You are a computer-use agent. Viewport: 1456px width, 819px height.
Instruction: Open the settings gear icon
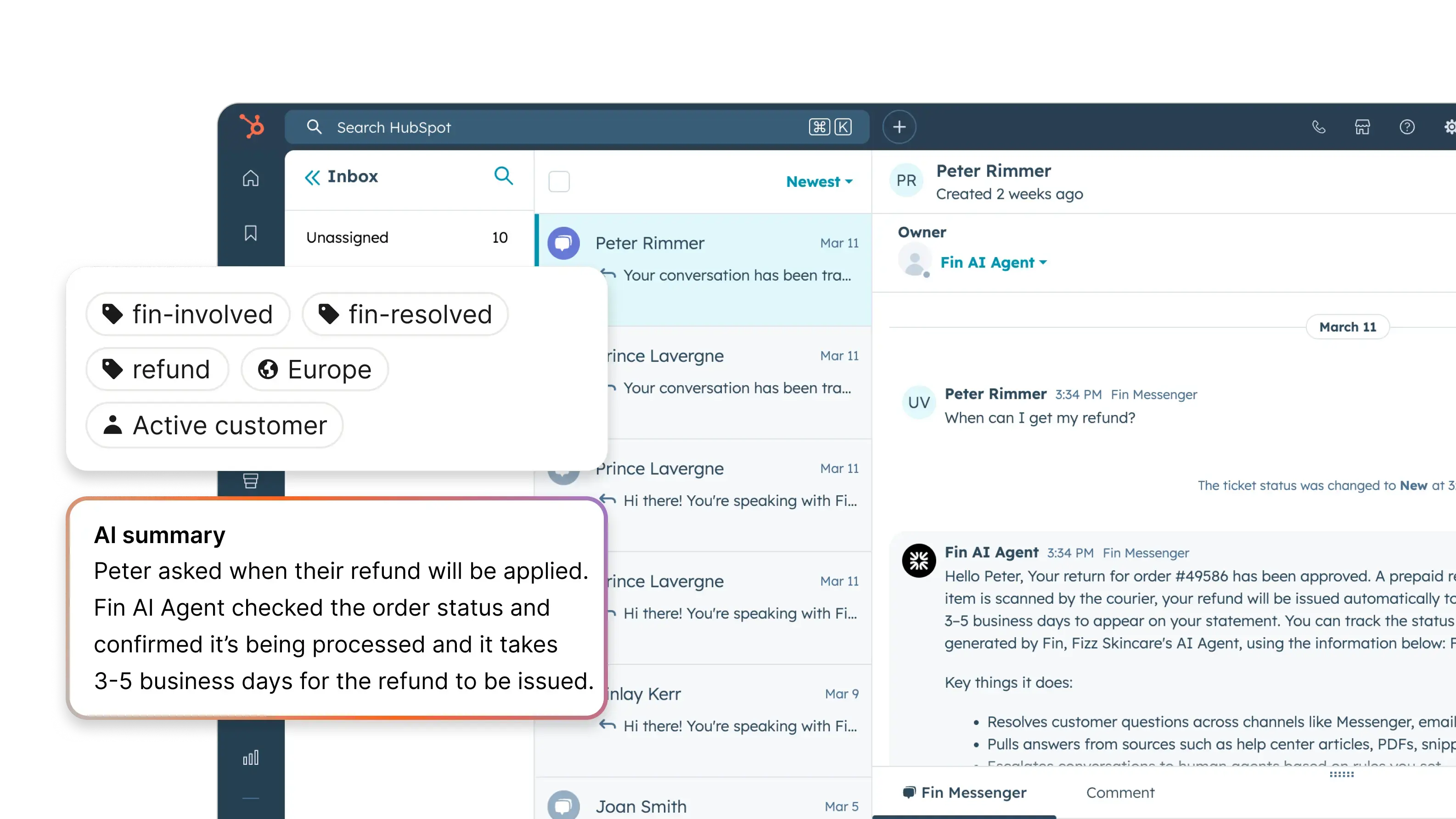(1450, 127)
